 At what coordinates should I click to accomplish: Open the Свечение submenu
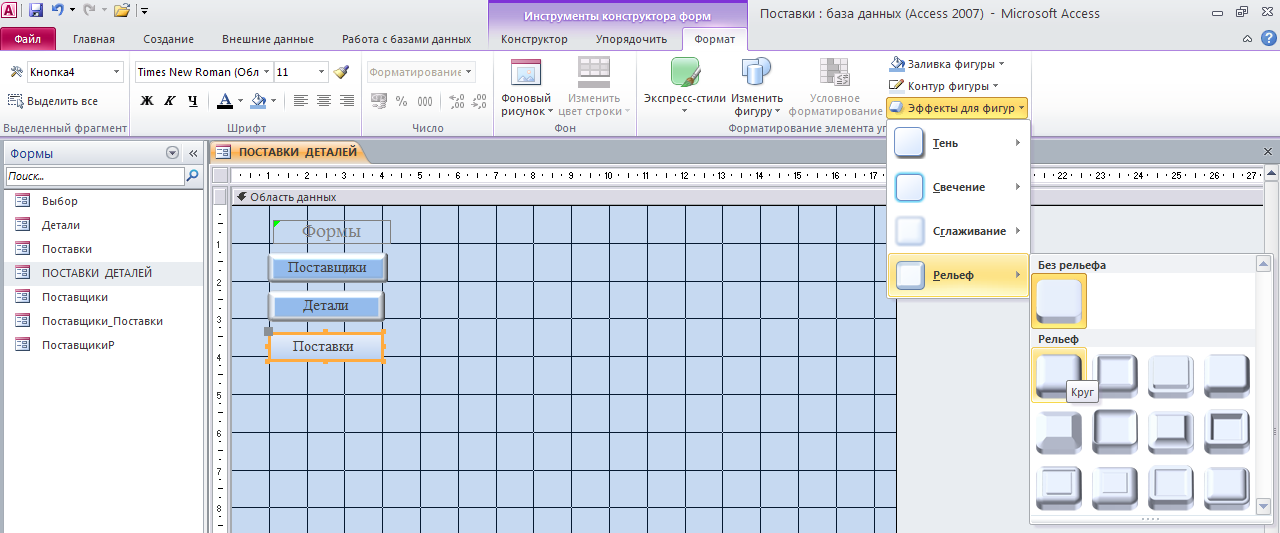[958, 187]
